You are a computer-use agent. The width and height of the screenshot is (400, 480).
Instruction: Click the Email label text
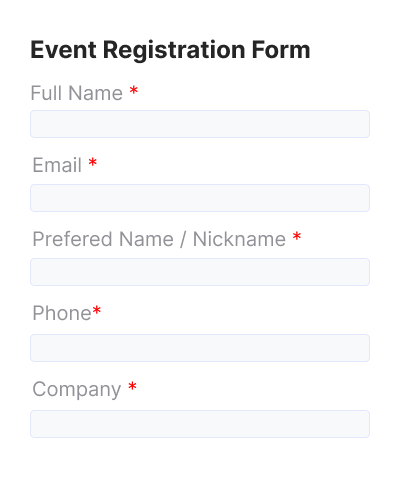click(57, 165)
